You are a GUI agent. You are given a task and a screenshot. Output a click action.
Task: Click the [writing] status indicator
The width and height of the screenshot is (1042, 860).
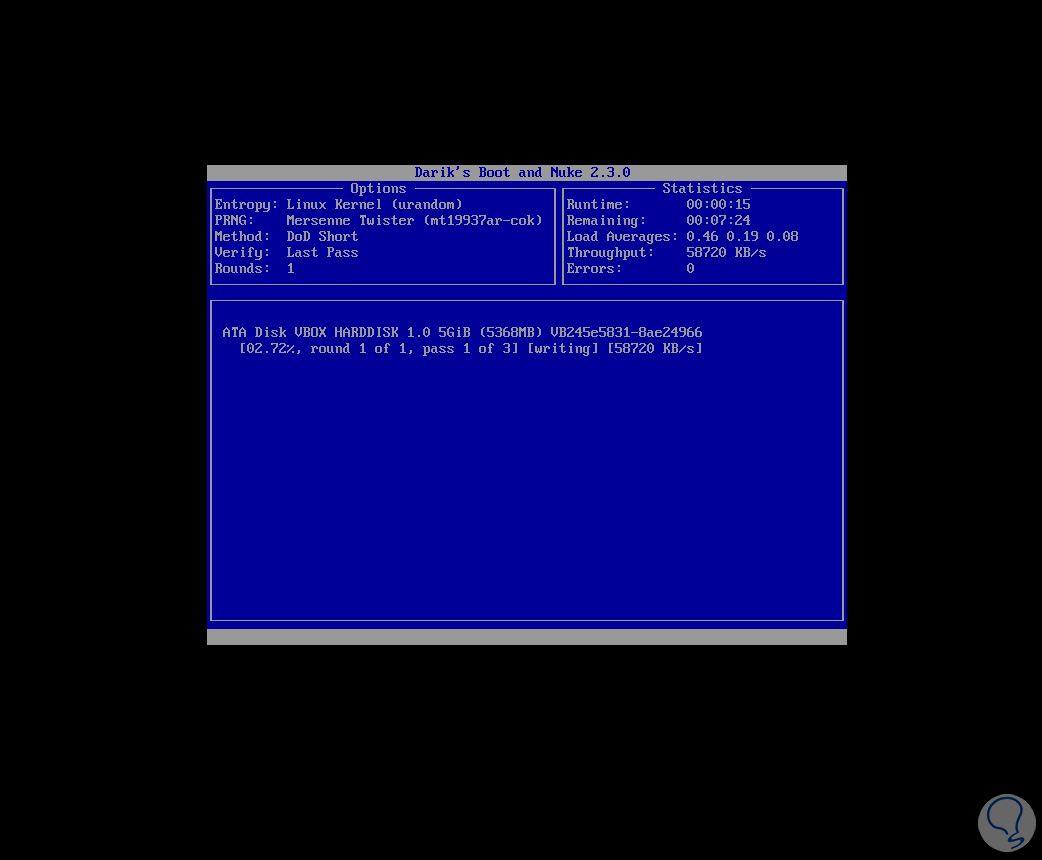click(x=563, y=349)
